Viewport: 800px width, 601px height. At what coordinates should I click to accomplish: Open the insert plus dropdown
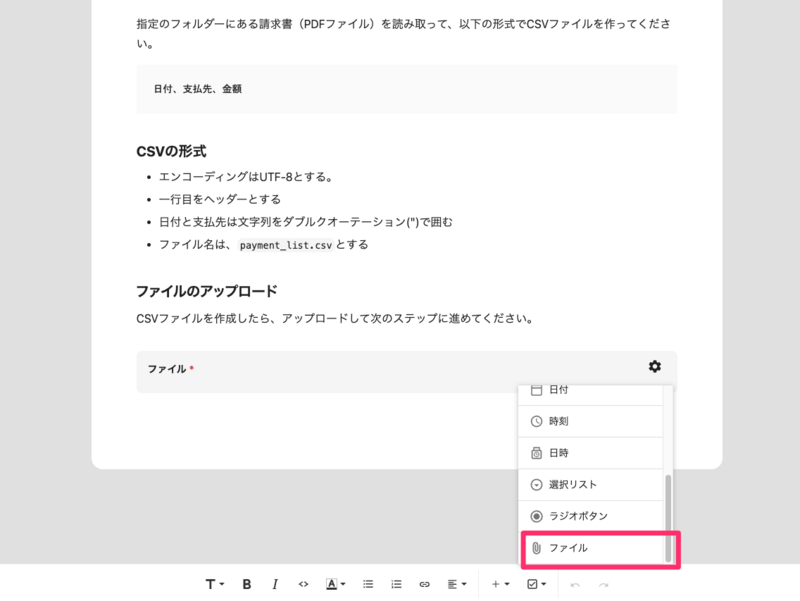497,584
